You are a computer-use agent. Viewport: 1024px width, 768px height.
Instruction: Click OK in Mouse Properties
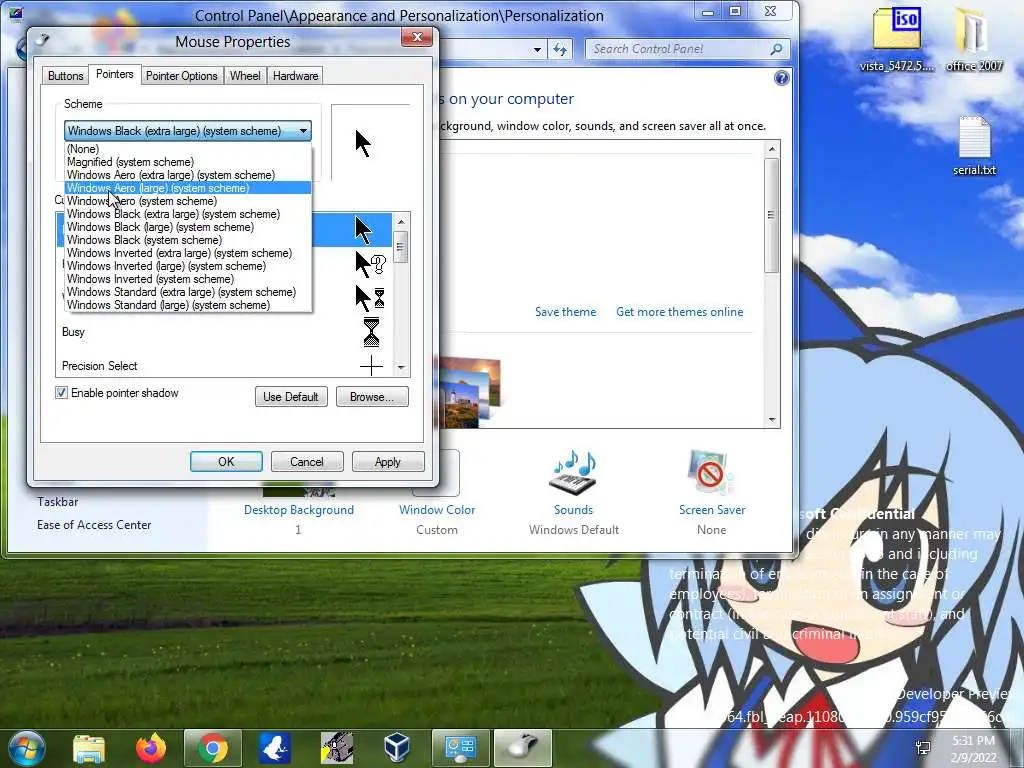[x=226, y=462]
